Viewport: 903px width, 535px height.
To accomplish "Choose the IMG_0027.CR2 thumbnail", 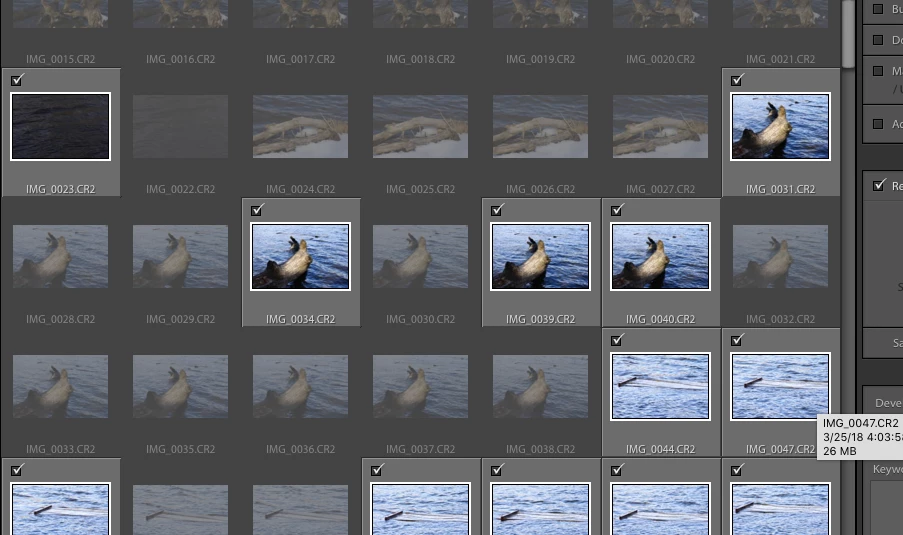I will [x=661, y=126].
